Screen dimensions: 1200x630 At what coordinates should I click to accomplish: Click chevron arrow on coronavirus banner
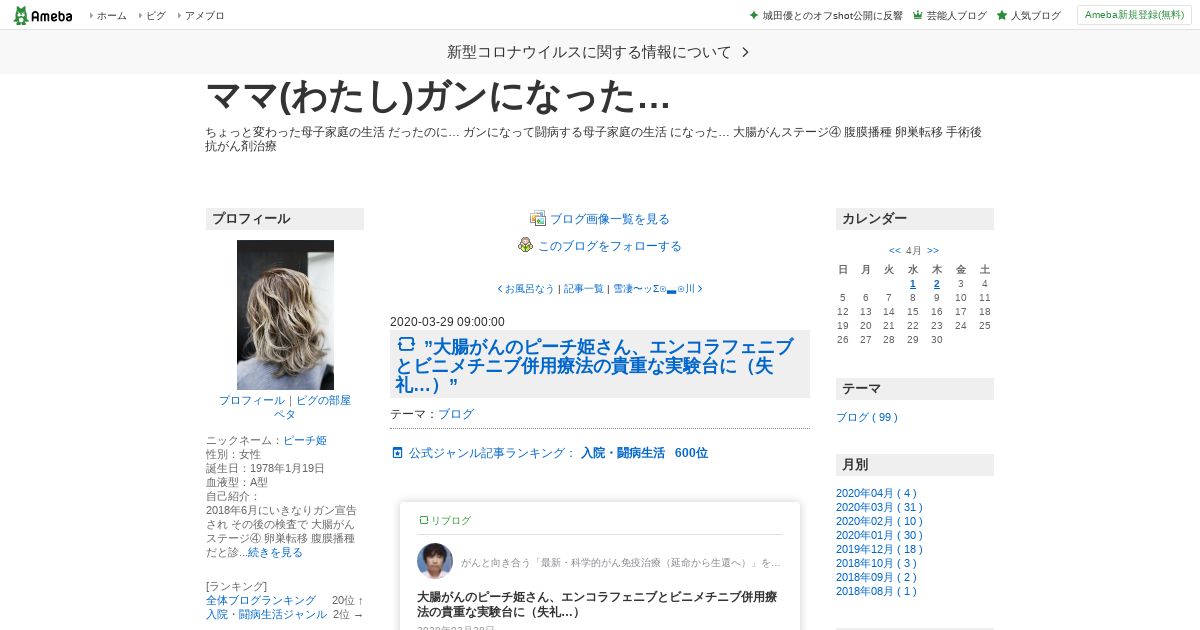[745, 52]
